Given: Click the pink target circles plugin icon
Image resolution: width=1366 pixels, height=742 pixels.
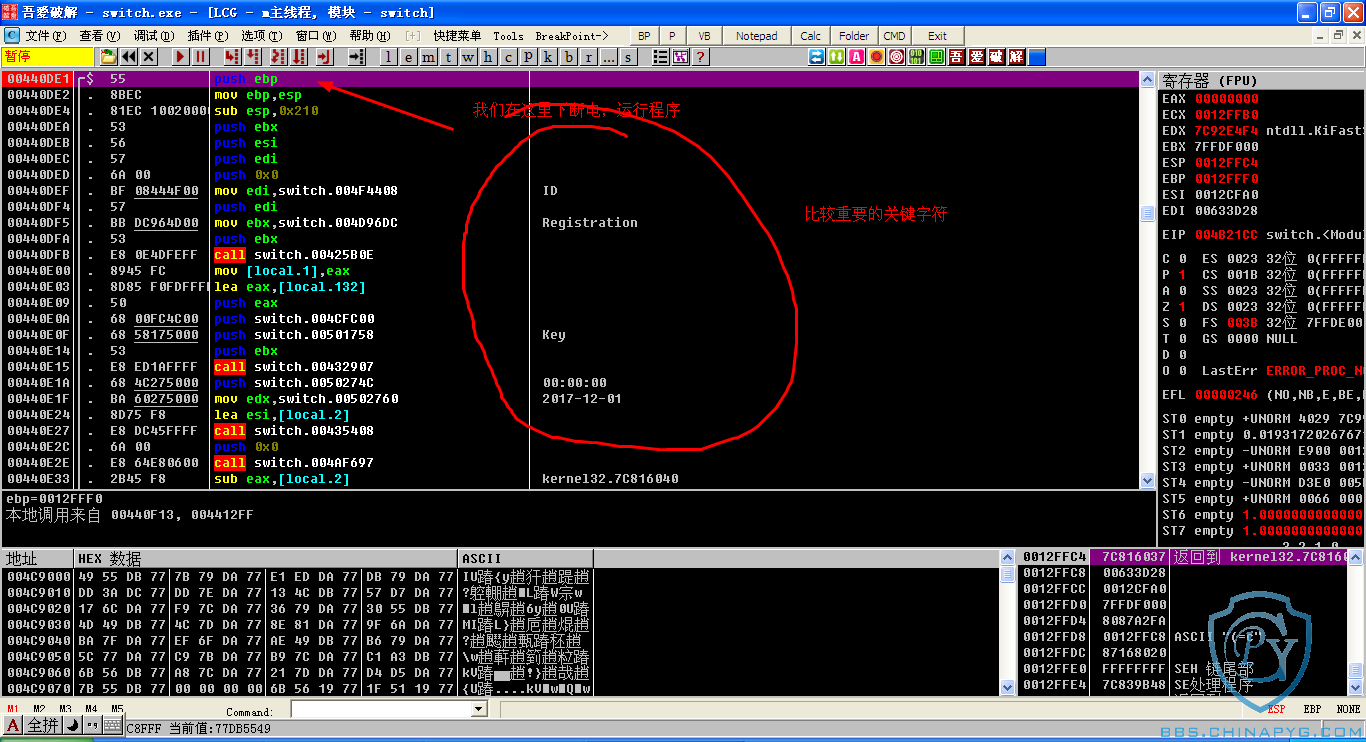Looking at the screenshot, I should tap(896, 57).
